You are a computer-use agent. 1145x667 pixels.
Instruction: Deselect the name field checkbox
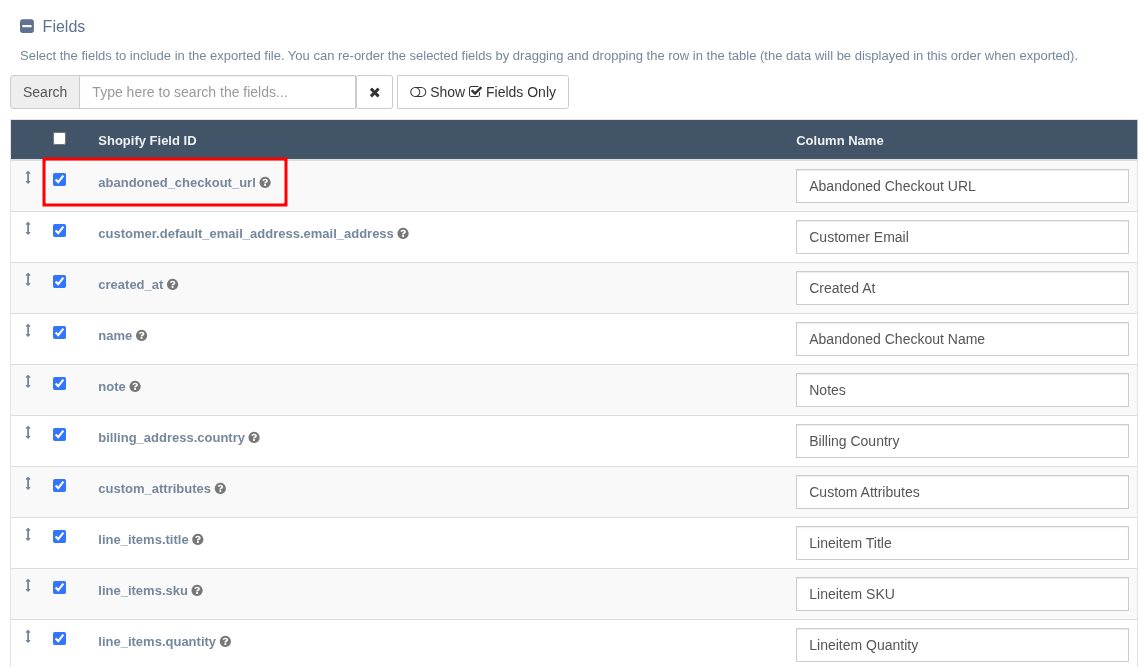[59, 333]
